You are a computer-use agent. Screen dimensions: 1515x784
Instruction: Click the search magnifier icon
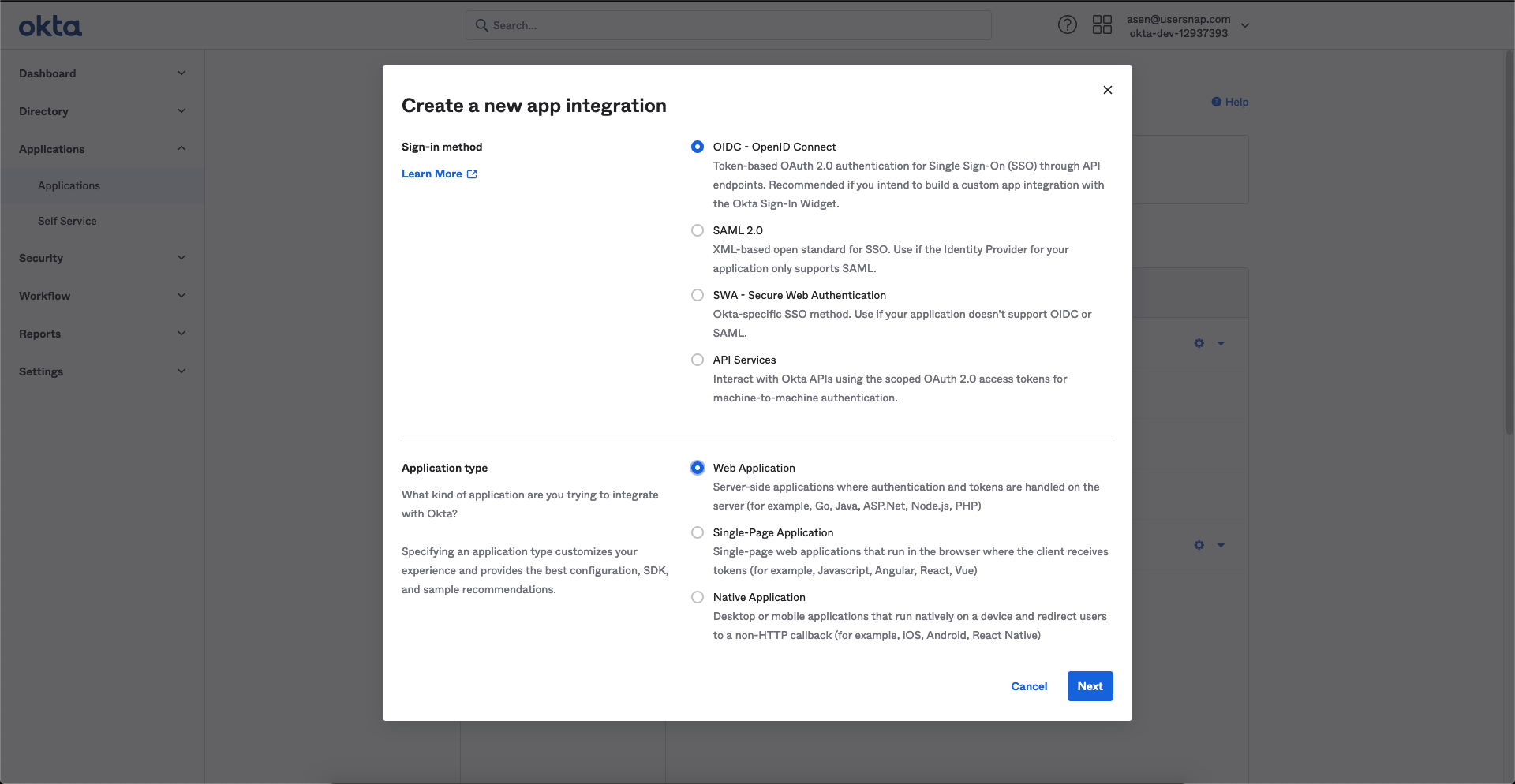point(481,25)
